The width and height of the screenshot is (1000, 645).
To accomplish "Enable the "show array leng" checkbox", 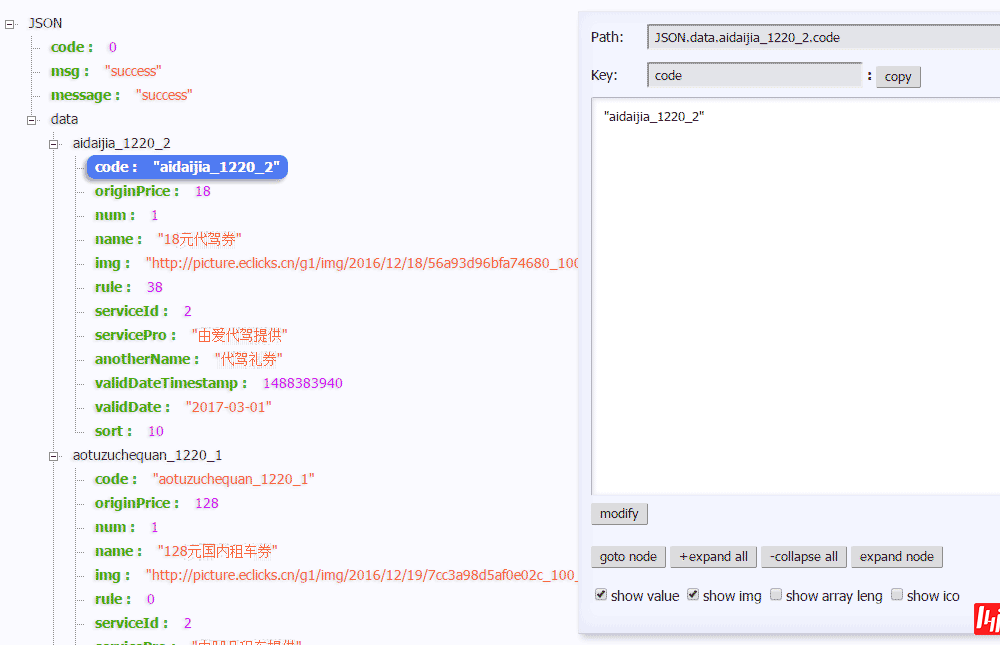I will [775, 595].
